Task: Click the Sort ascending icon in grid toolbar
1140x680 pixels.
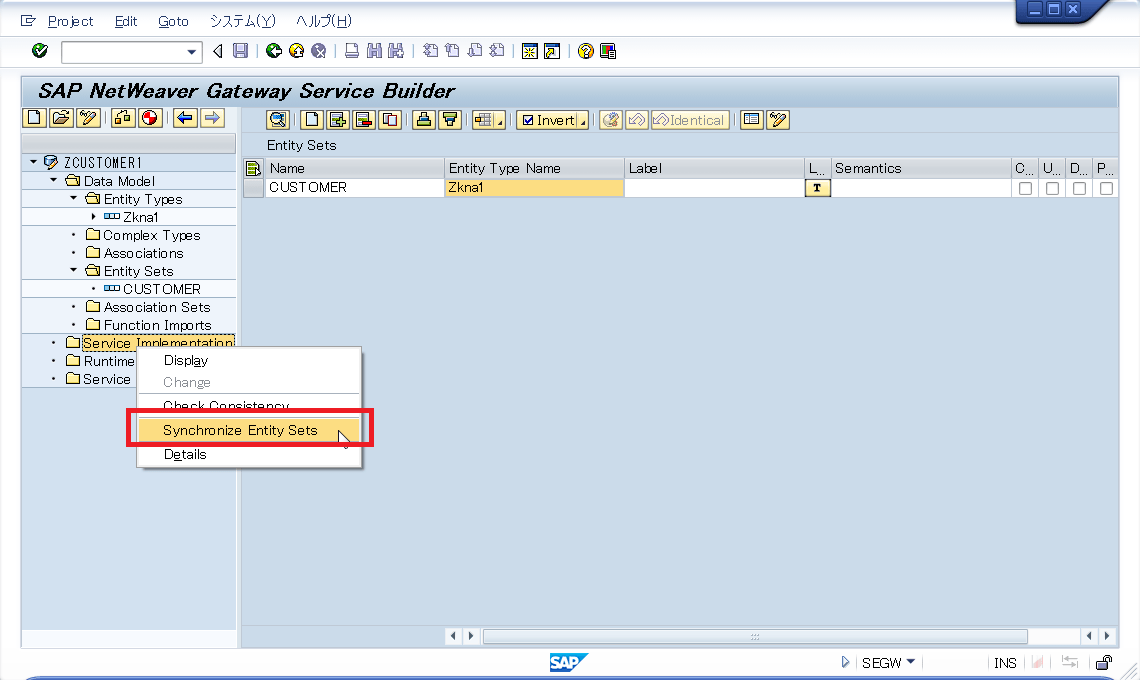Action: click(424, 120)
